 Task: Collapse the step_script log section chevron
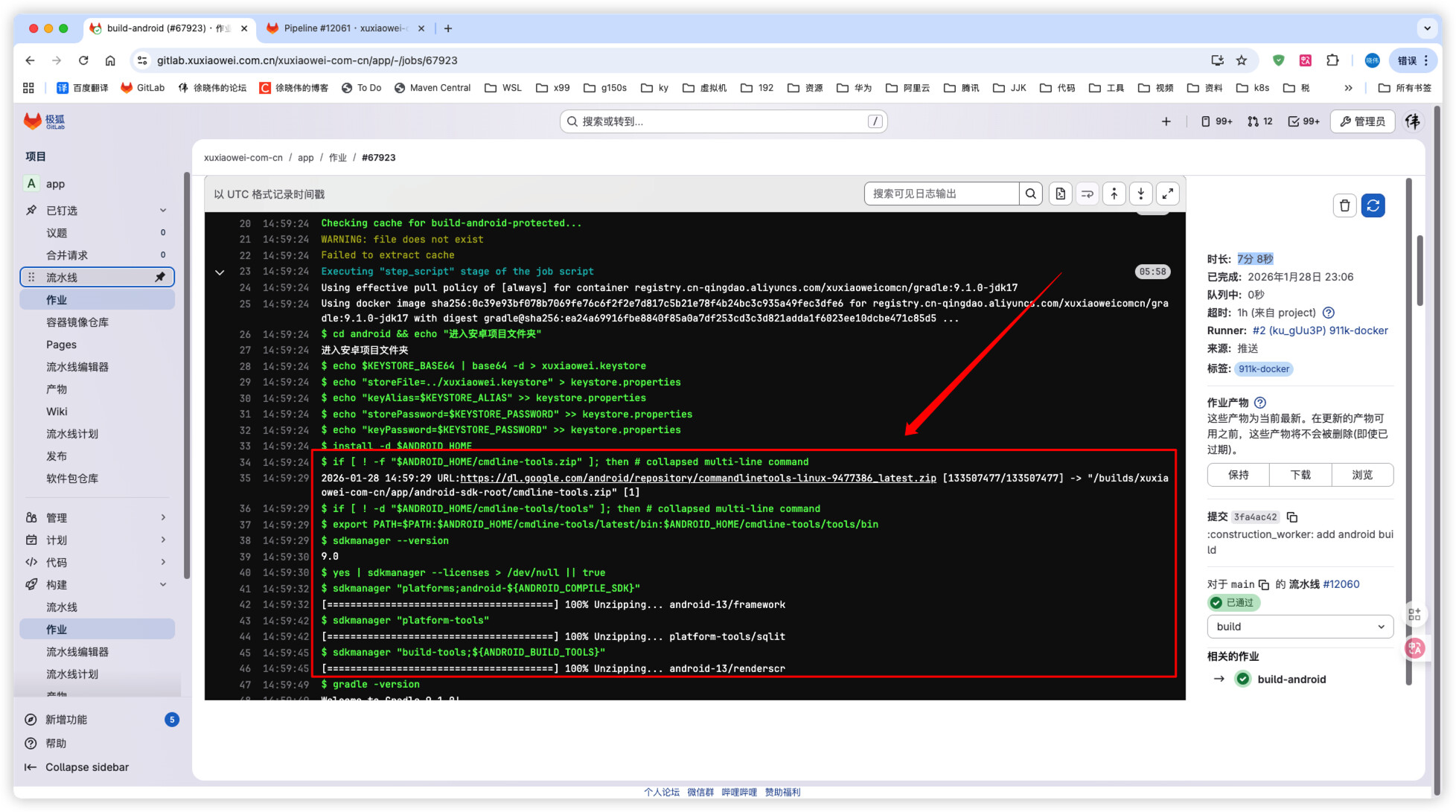tap(220, 272)
